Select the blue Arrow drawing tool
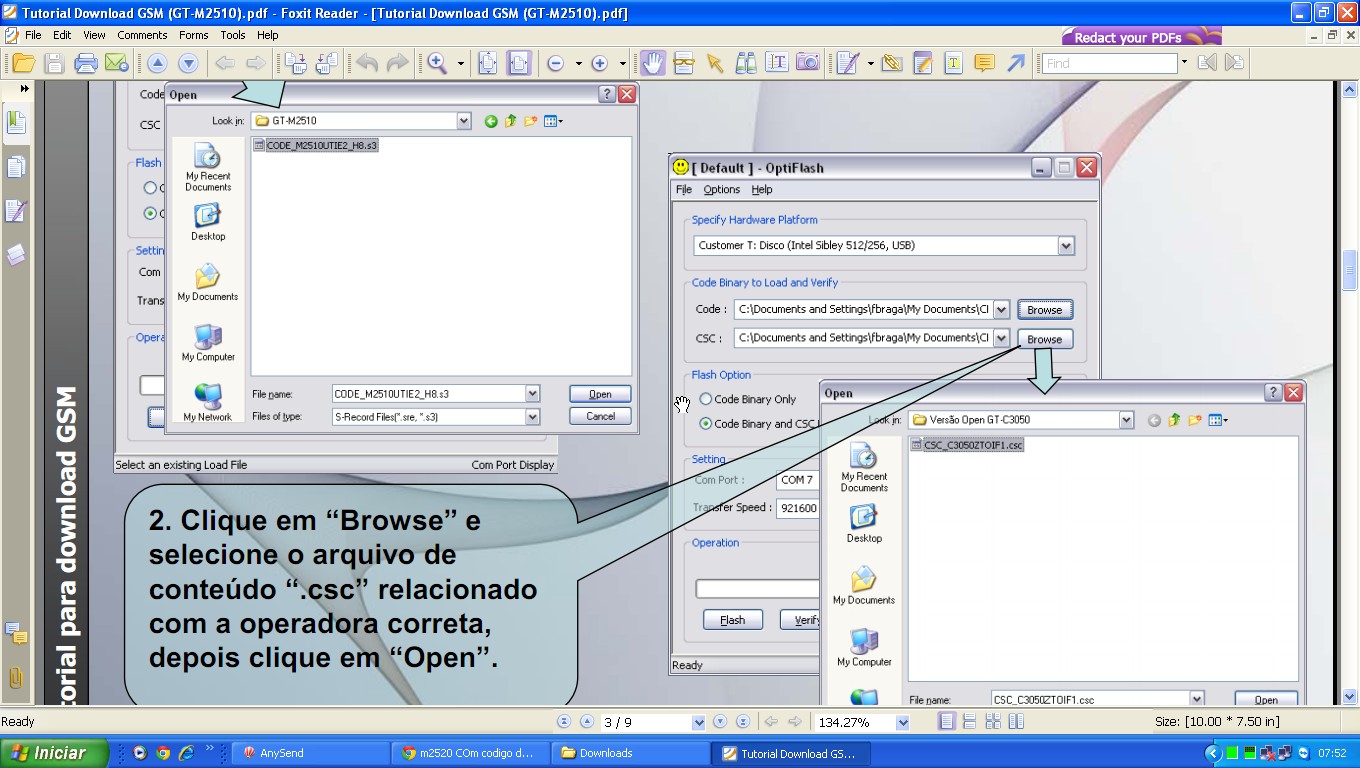 click(x=1016, y=63)
